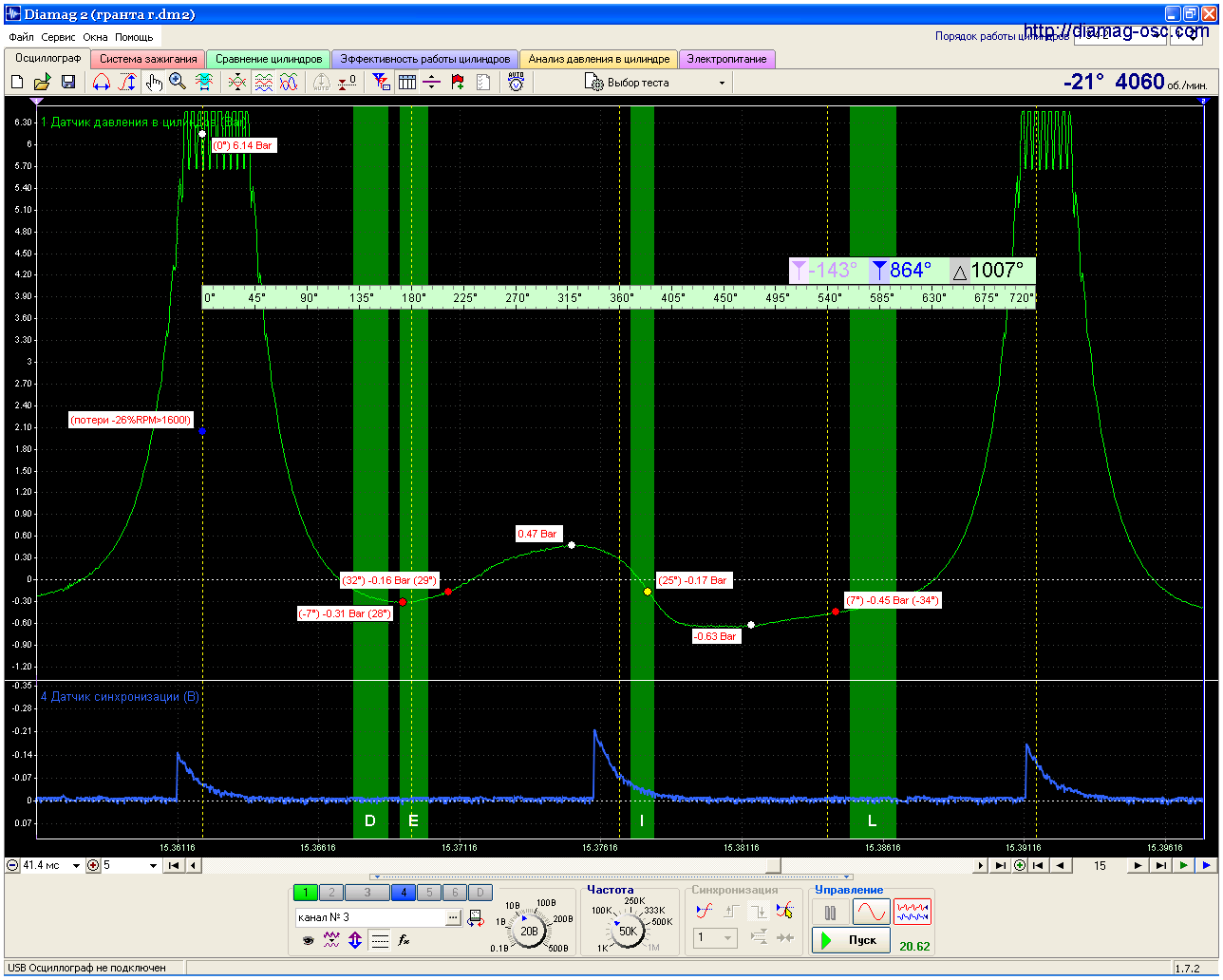Select the single sine wave display mode
This screenshot has width=1223, height=980.
[872, 913]
